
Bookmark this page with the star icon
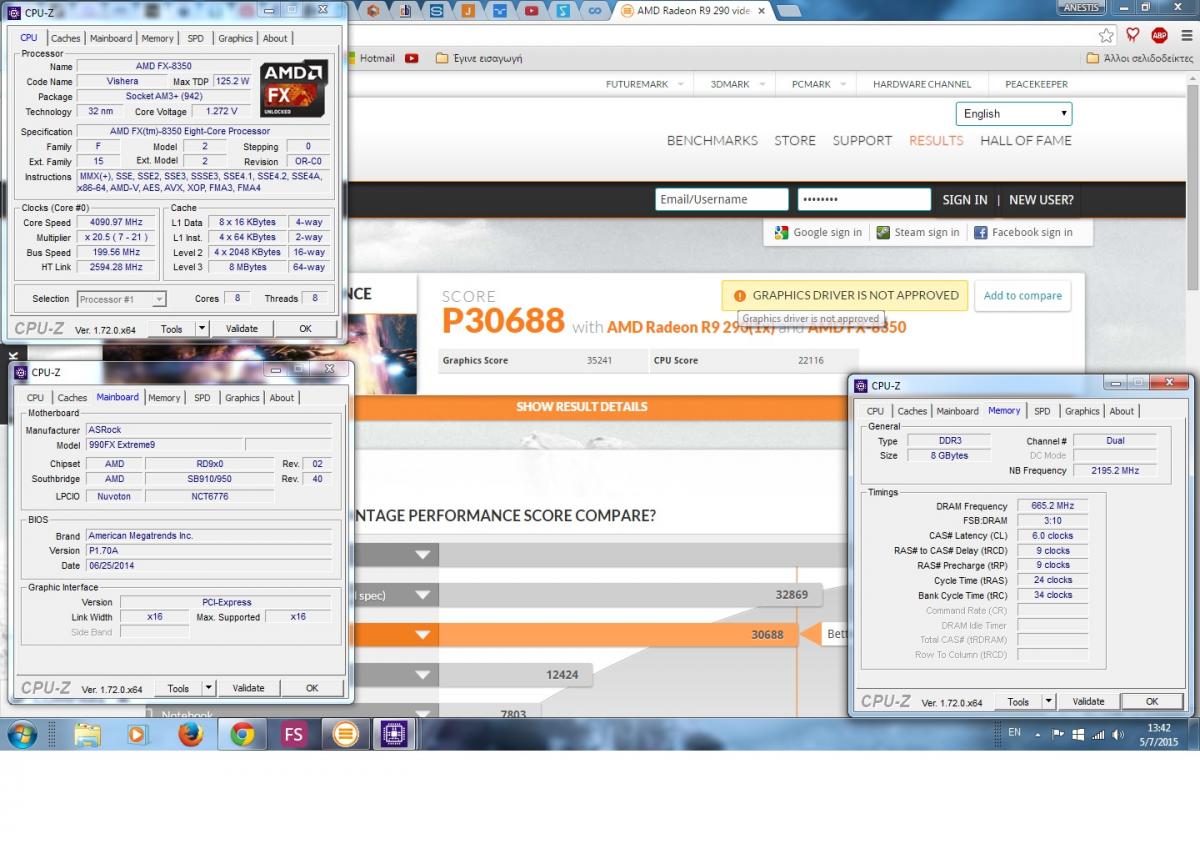pos(1106,35)
